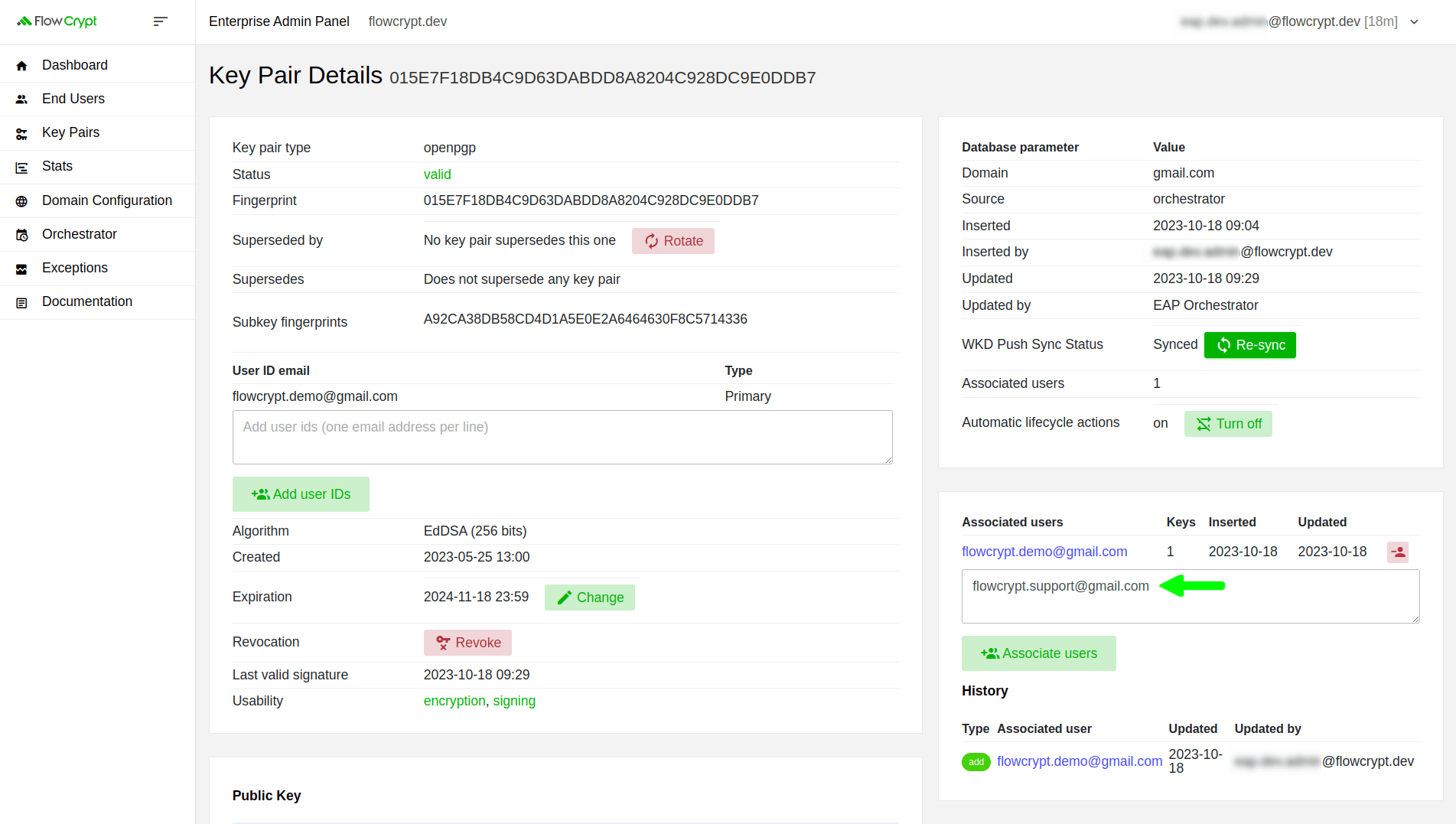Click the Orchestrator icon in sidebar
Viewport: 1456px width, 824px height.
click(x=21, y=235)
